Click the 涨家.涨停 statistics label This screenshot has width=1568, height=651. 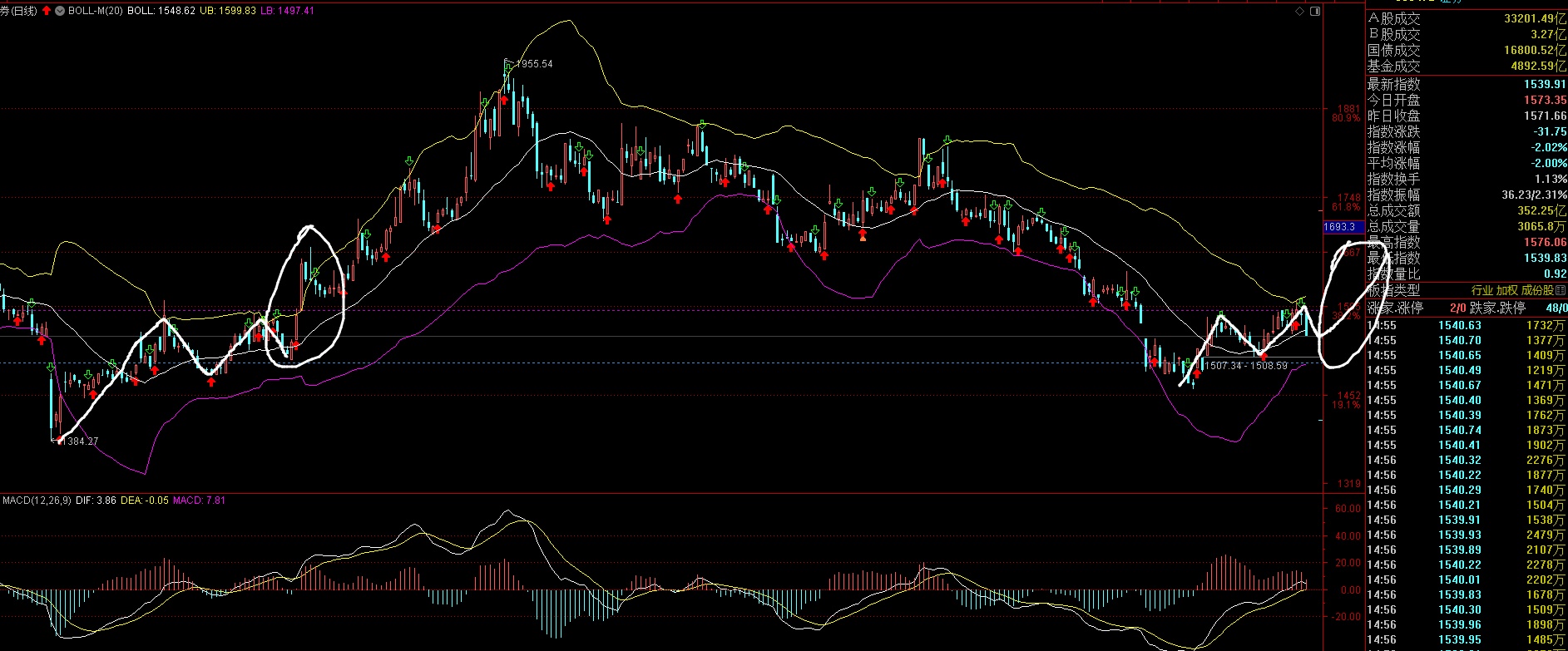coord(1395,308)
